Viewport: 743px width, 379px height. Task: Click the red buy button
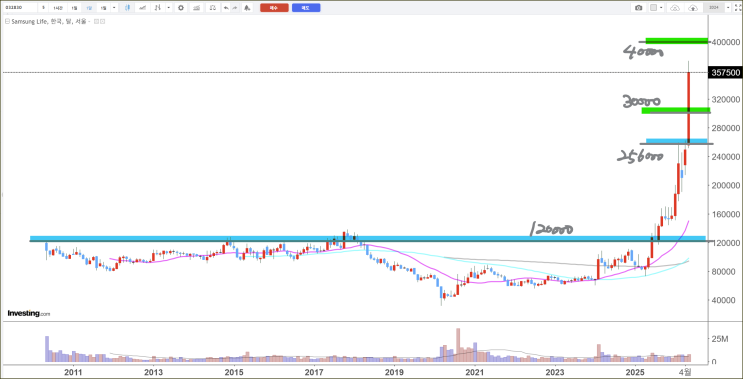274,8
